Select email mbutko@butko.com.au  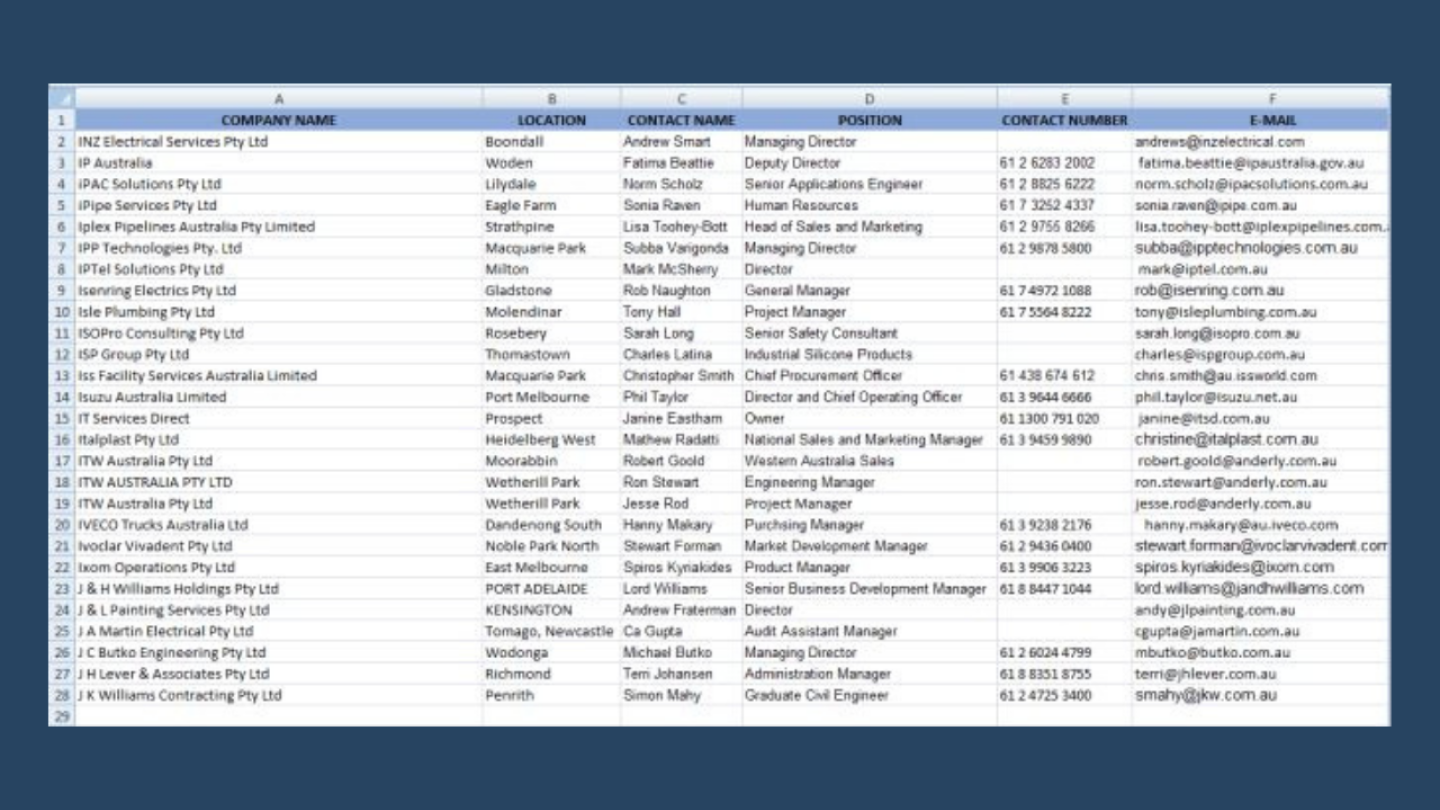coord(1260,653)
